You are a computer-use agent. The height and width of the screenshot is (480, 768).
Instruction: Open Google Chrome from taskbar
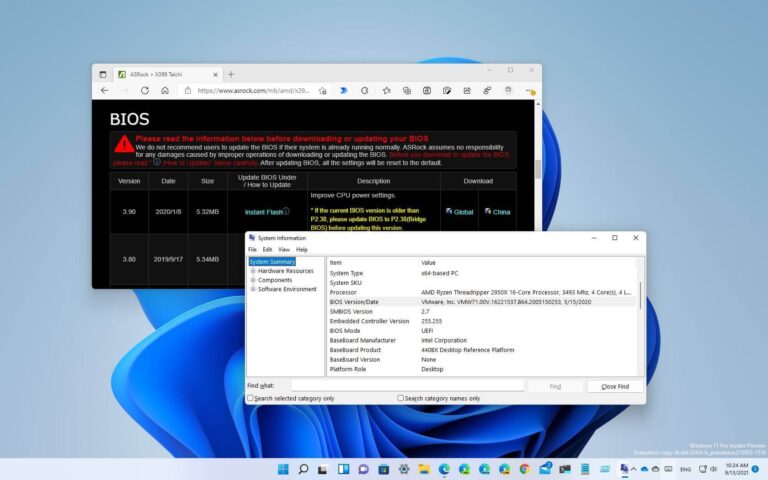pyautogui.click(x=525, y=469)
